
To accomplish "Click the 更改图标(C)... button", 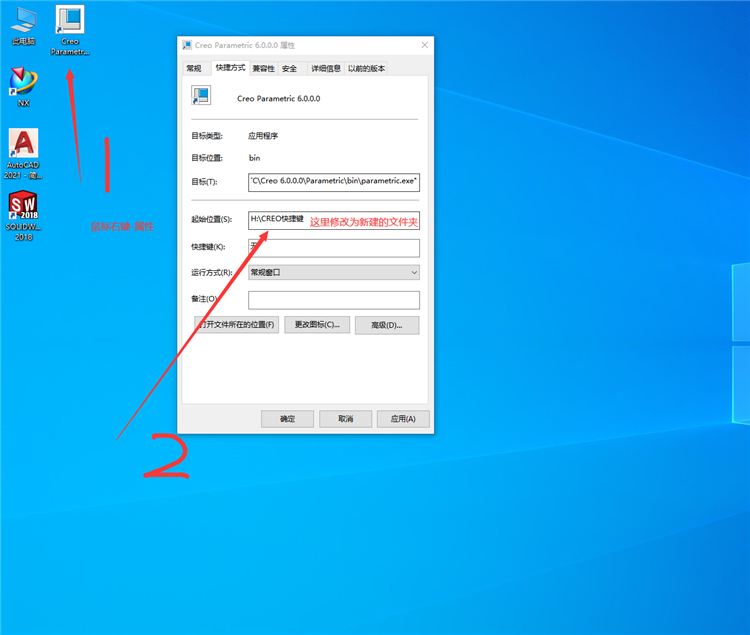I will 317,325.
